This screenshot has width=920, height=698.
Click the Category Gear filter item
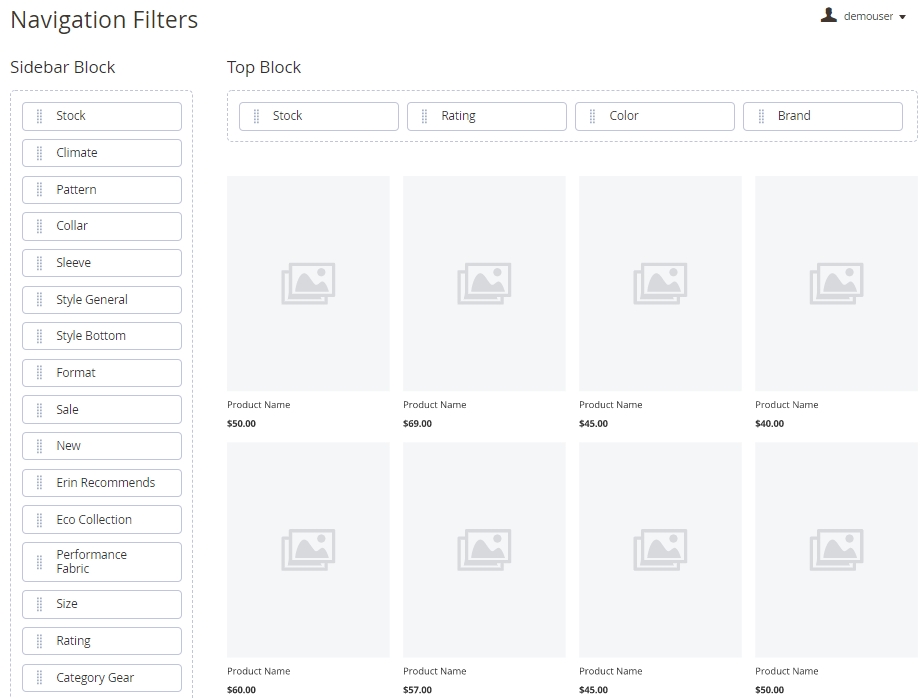[102, 678]
